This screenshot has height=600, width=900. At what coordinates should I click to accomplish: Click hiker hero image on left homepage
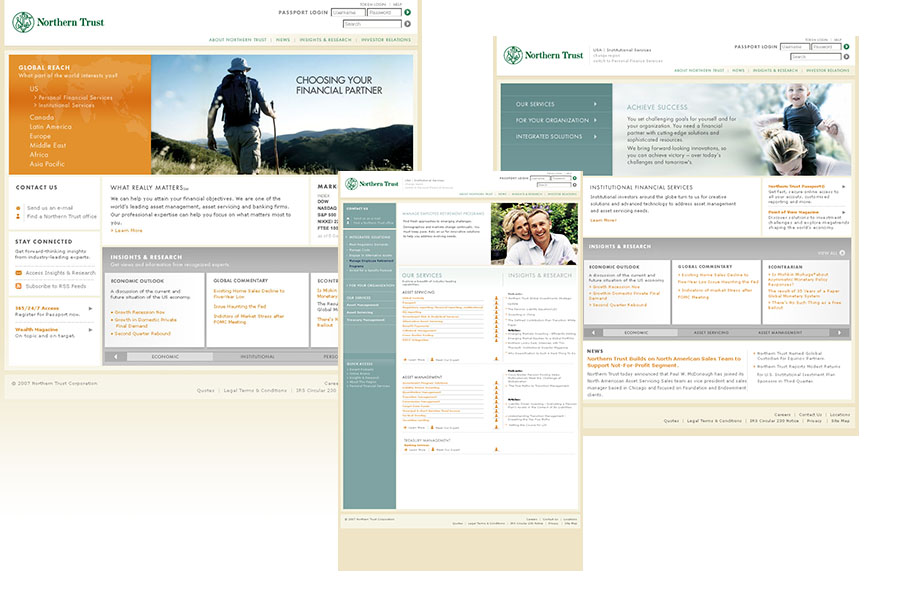pyautogui.click(x=282, y=114)
